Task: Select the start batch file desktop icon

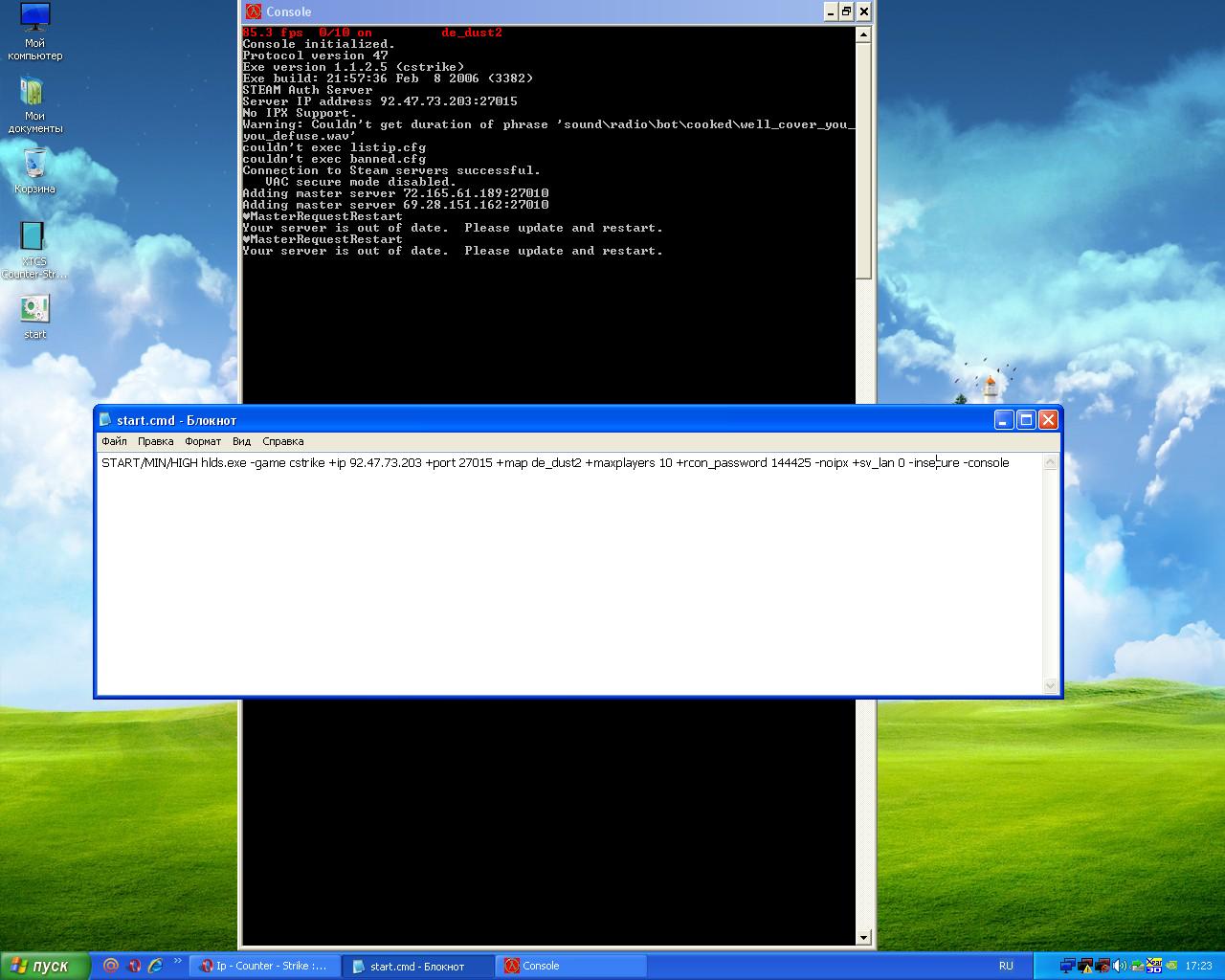Action: (34, 317)
